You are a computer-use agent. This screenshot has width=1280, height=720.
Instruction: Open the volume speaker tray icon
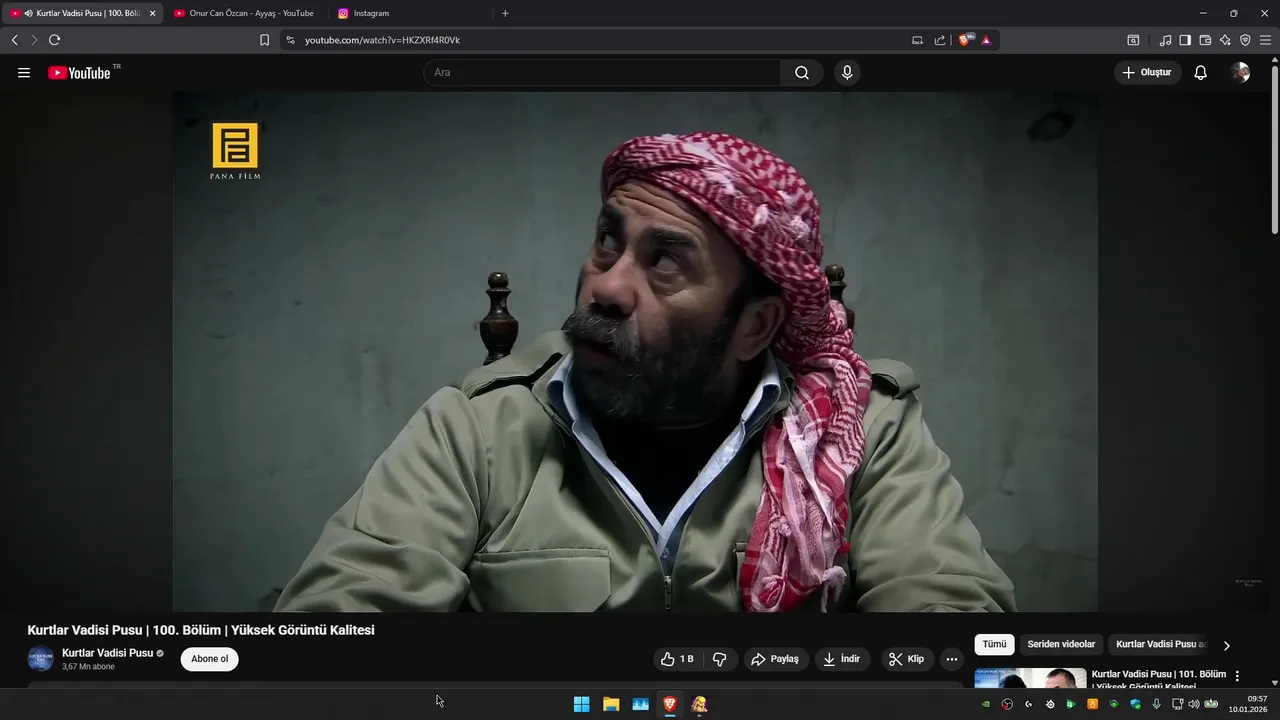click(x=1194, y=704)
